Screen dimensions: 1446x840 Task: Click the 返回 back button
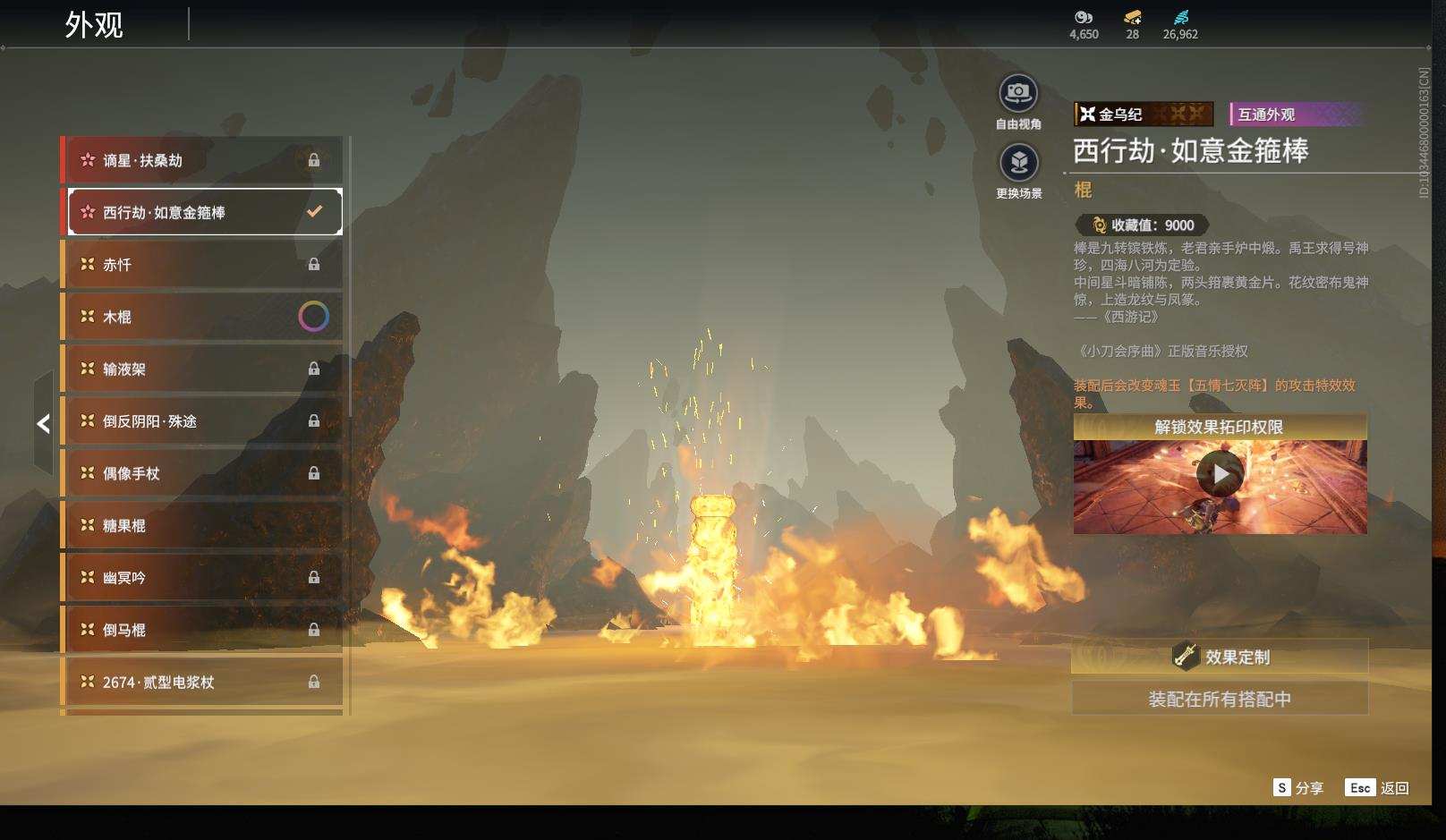point(1377,788)
